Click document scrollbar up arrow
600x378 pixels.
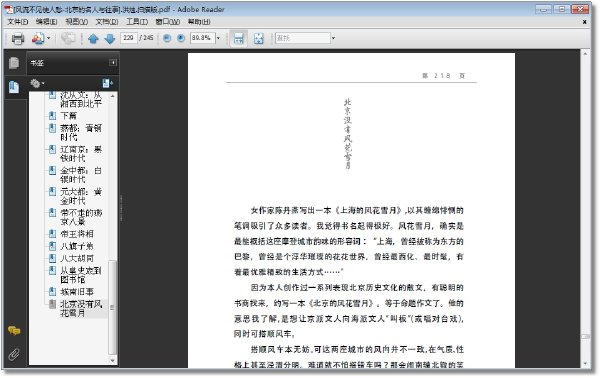click(x=585, y=54)
